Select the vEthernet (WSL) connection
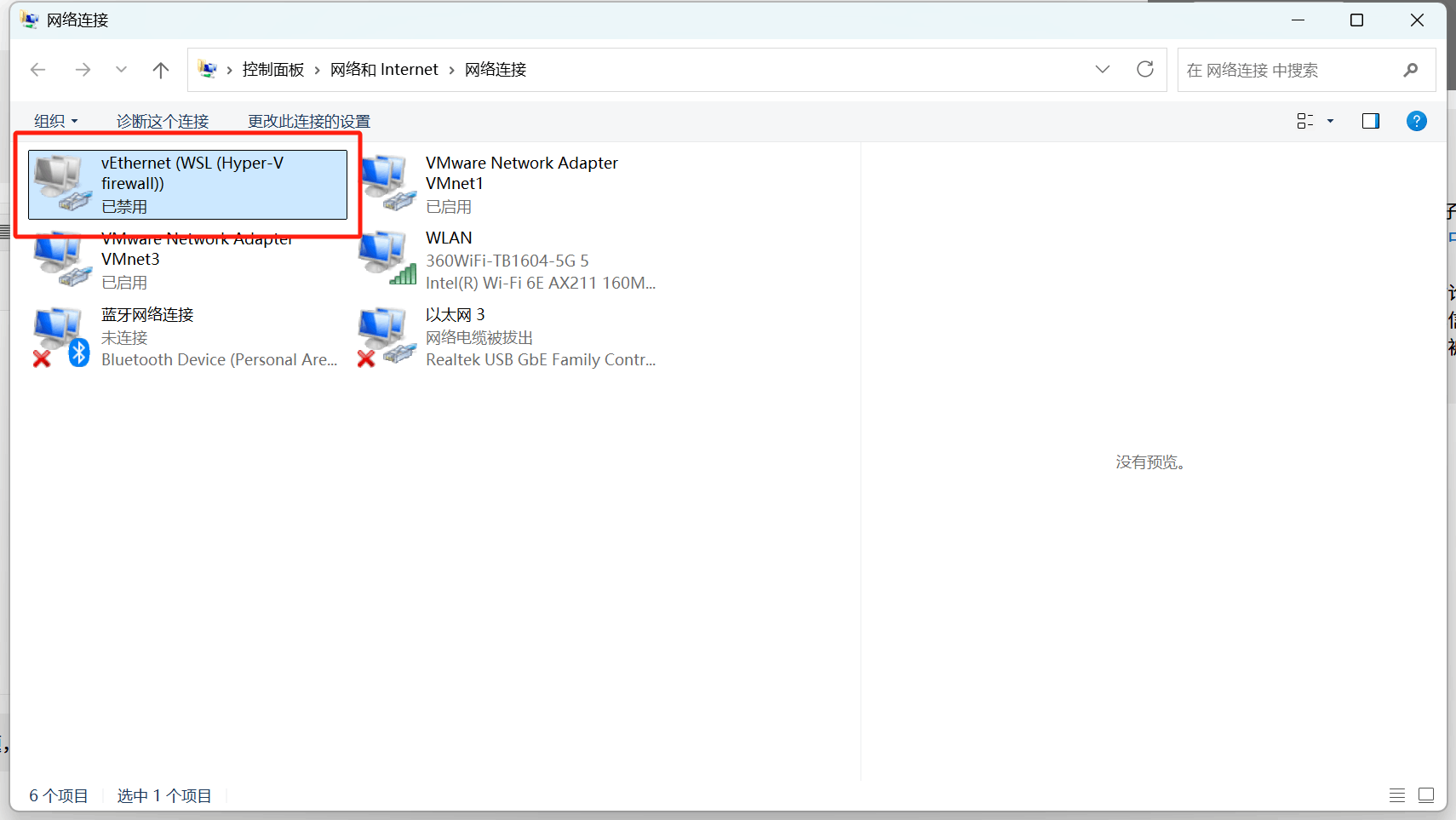Viewport: 1456px width, 820px height. pos(192,183)
